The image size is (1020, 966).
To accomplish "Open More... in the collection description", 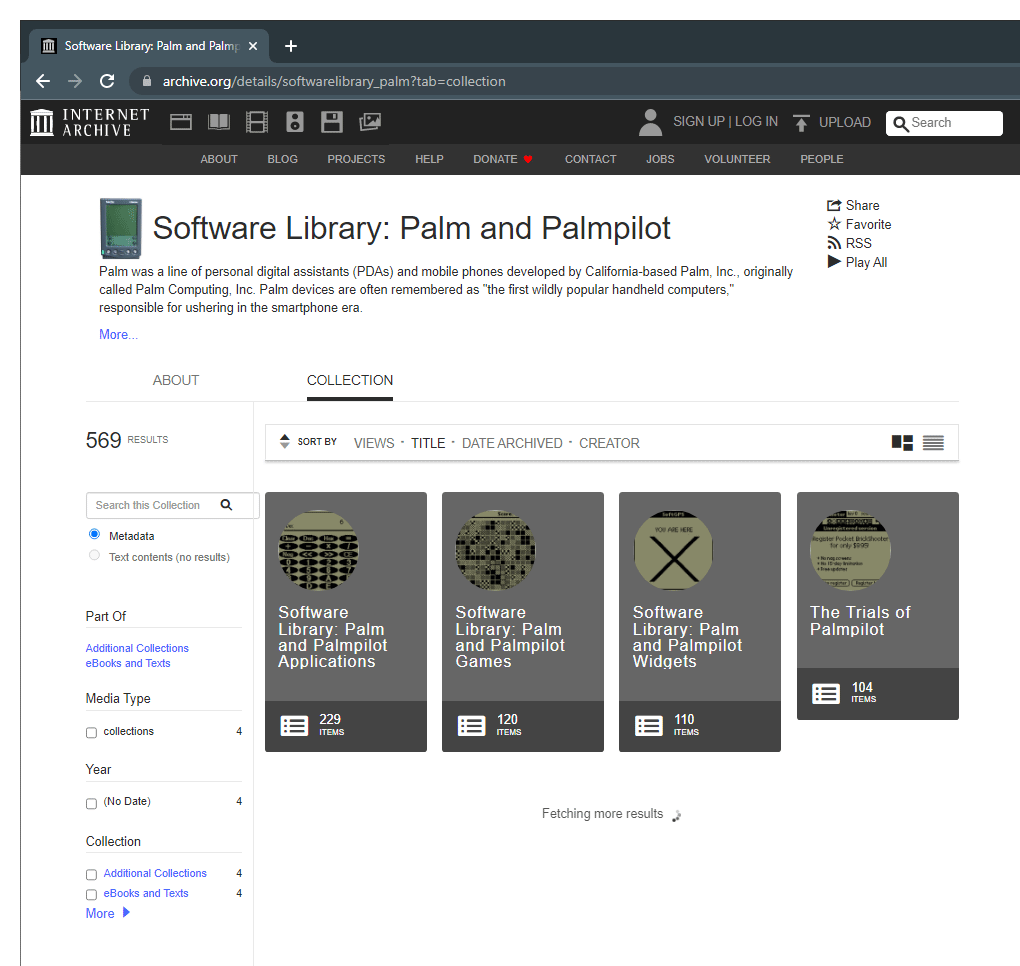I will (118, 334).
